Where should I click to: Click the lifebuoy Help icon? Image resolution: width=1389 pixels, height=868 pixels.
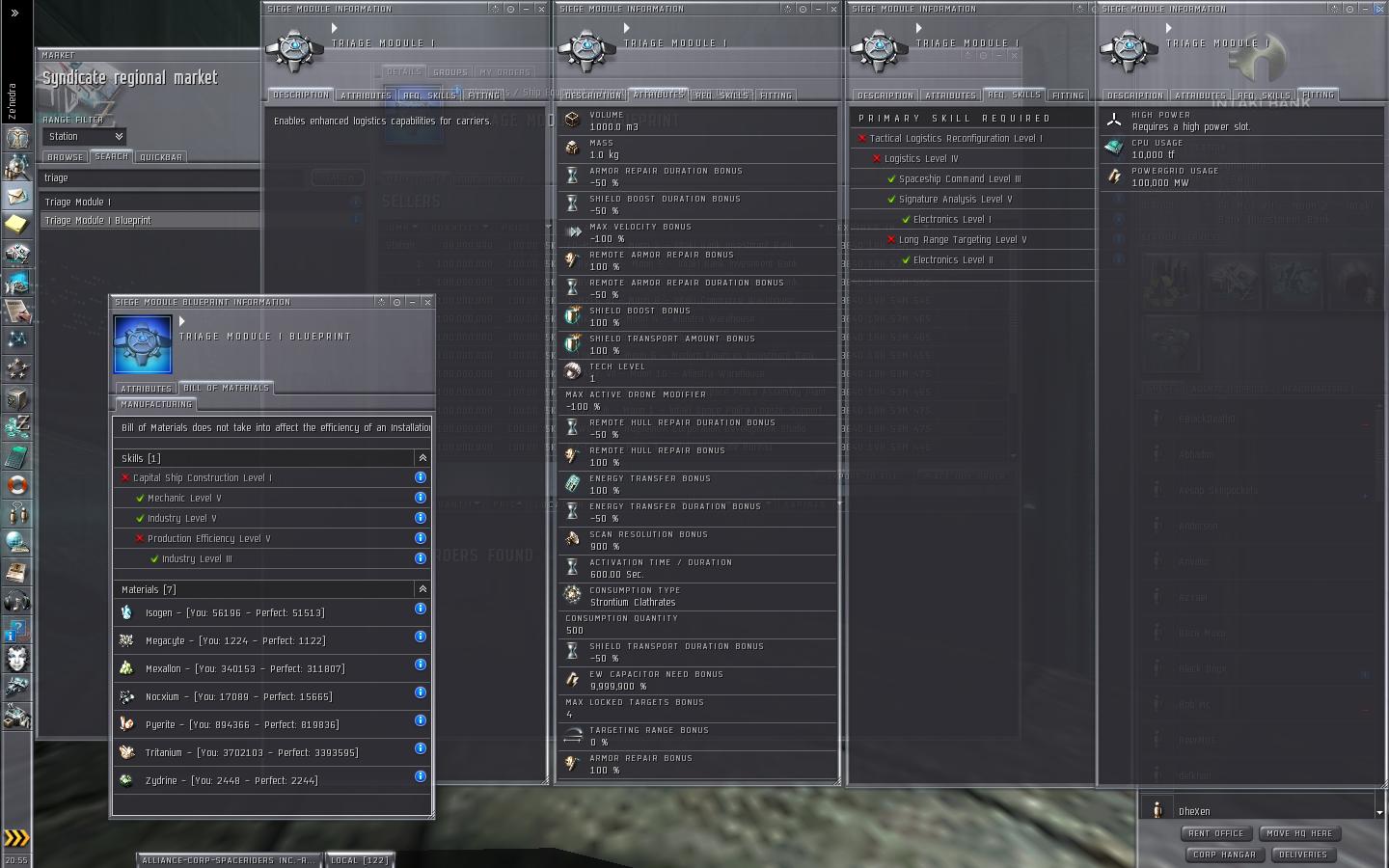[17, 484]
